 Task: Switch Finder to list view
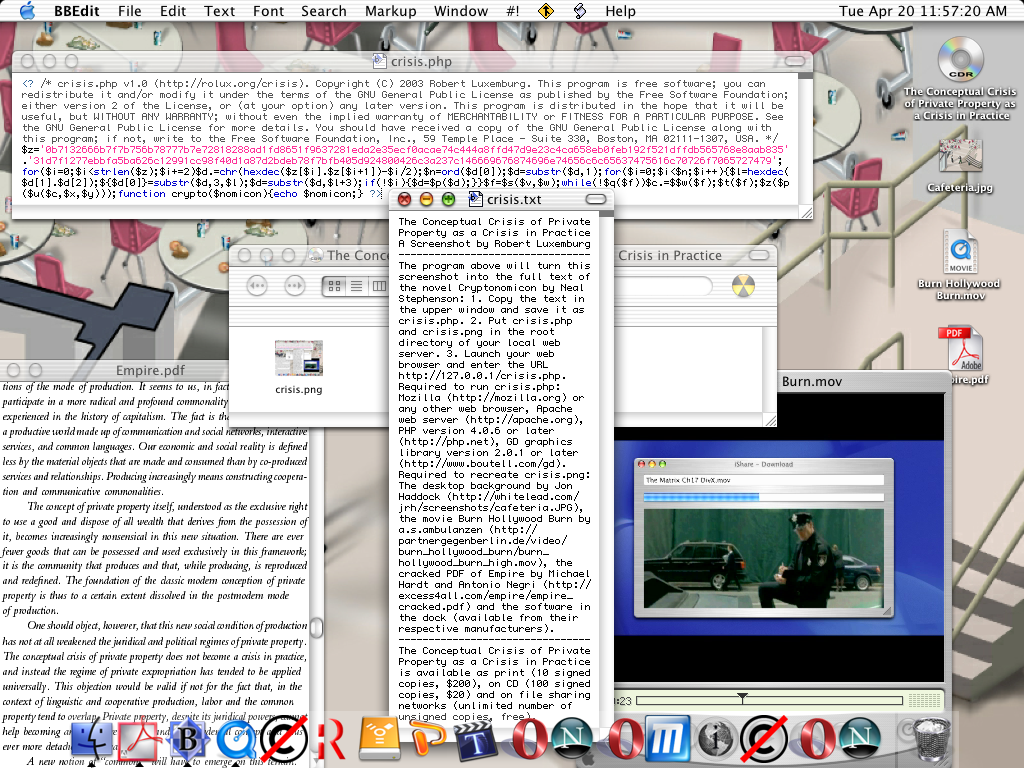pyautogui.click(x=357, y=286)
